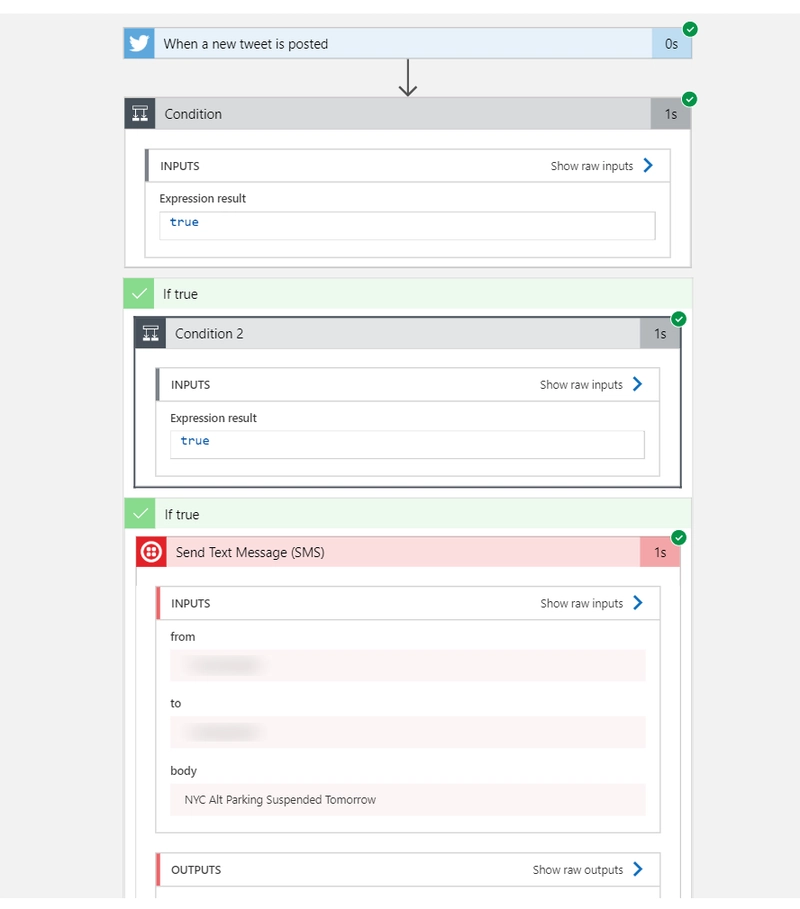Screen dimensions: 800x909
Task: Click the Condition 2 step icon
Action: click(150, 334)
